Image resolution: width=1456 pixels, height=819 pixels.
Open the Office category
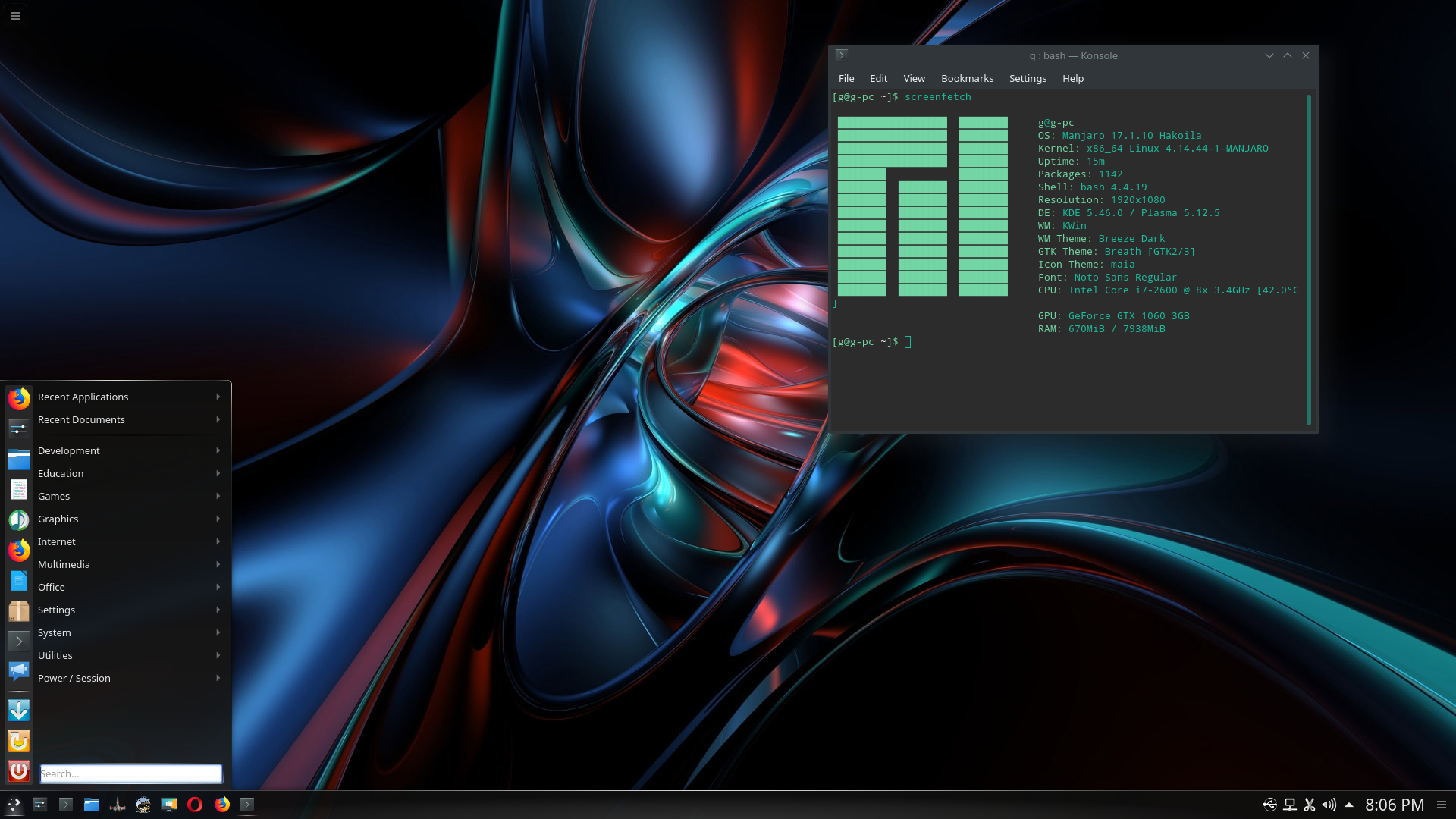coord(130,587)
